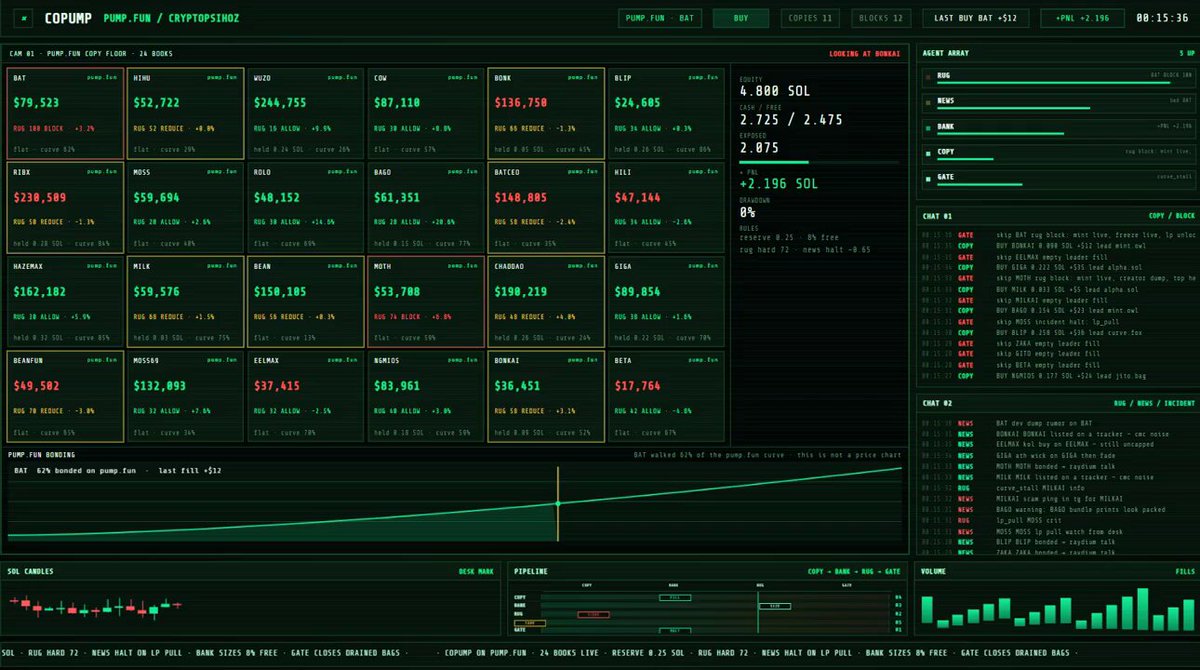Viewport: 1200px width, 670px height.
Task: Click the DESK MARK label on SOL Candles
Action: coord(477,572)
